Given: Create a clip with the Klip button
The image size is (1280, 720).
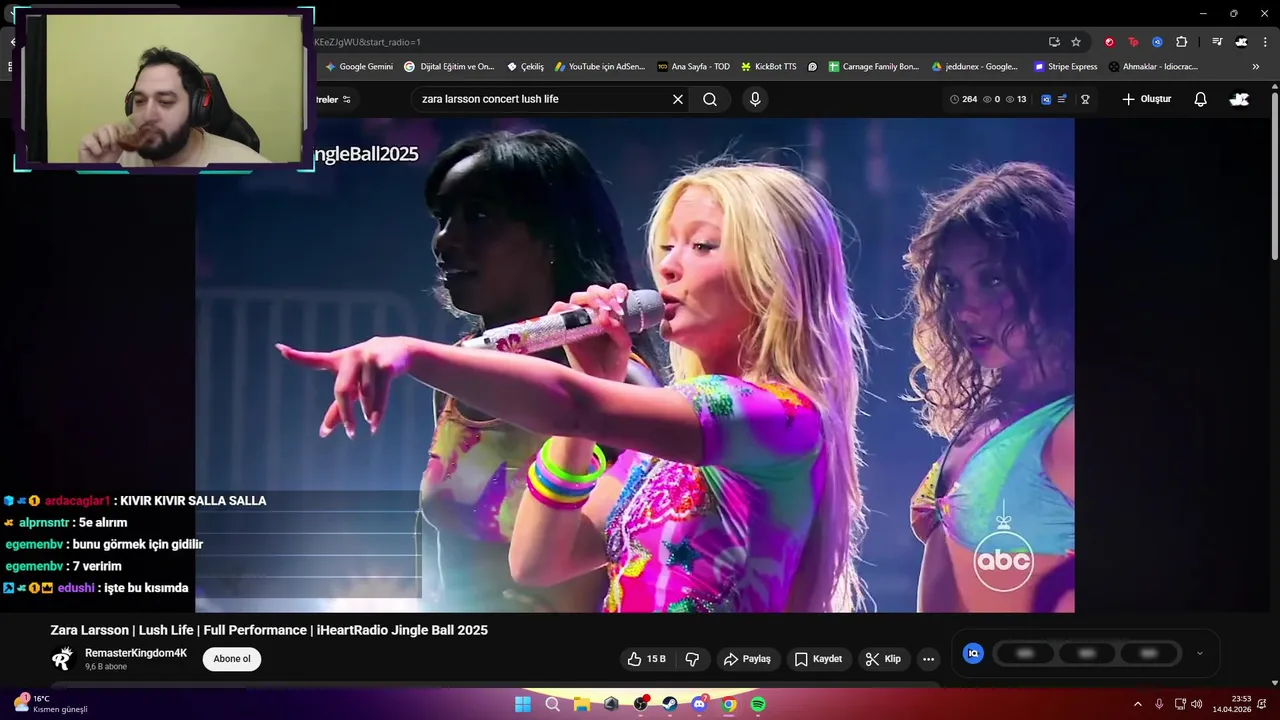Looking at the screenshot, I should coord(883,659).
